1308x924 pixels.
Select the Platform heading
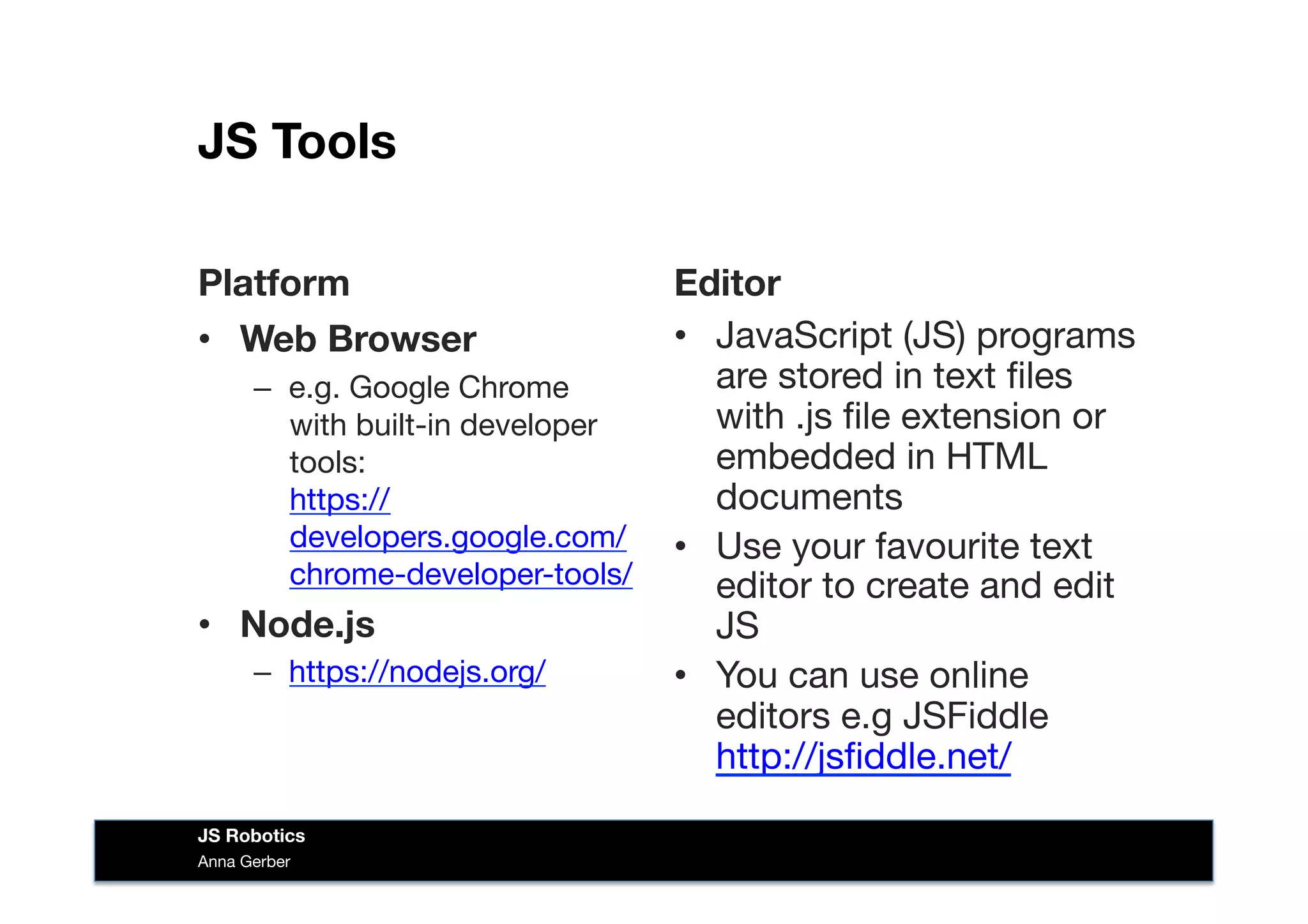274,283
